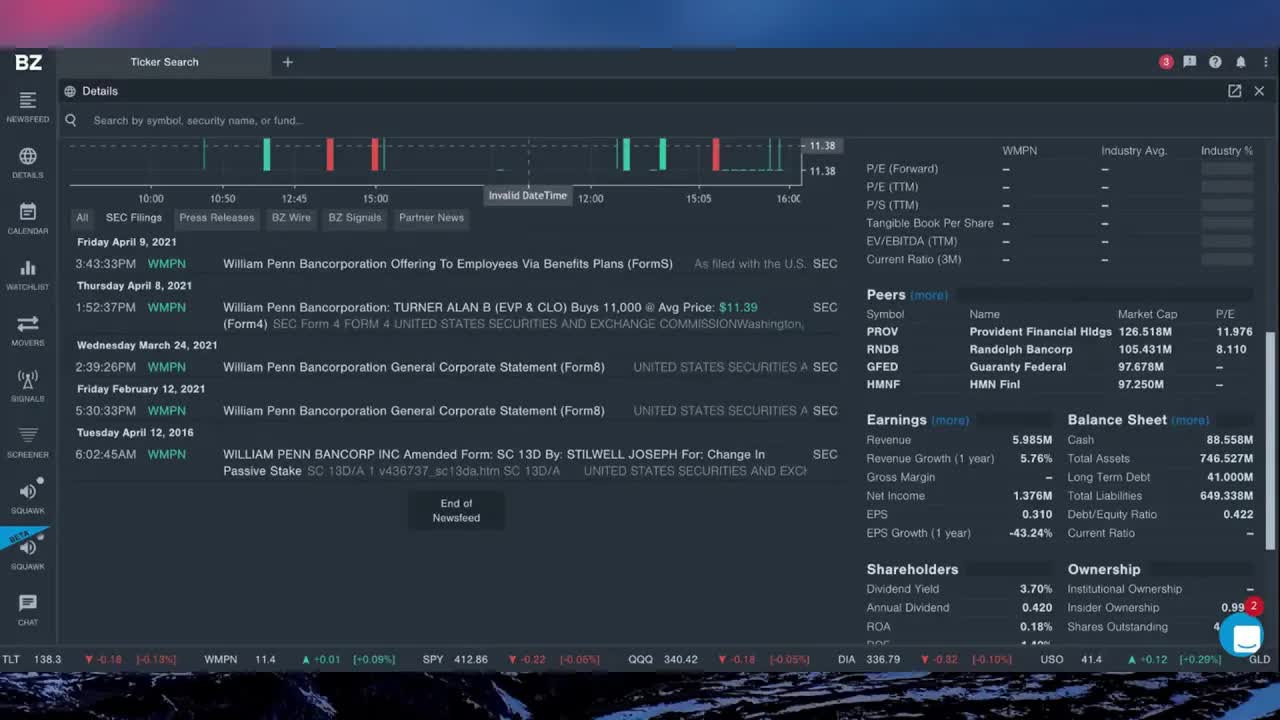Open more Earnings link
Viewport: 1280px width, 720px height.
[x=950, y=421]
